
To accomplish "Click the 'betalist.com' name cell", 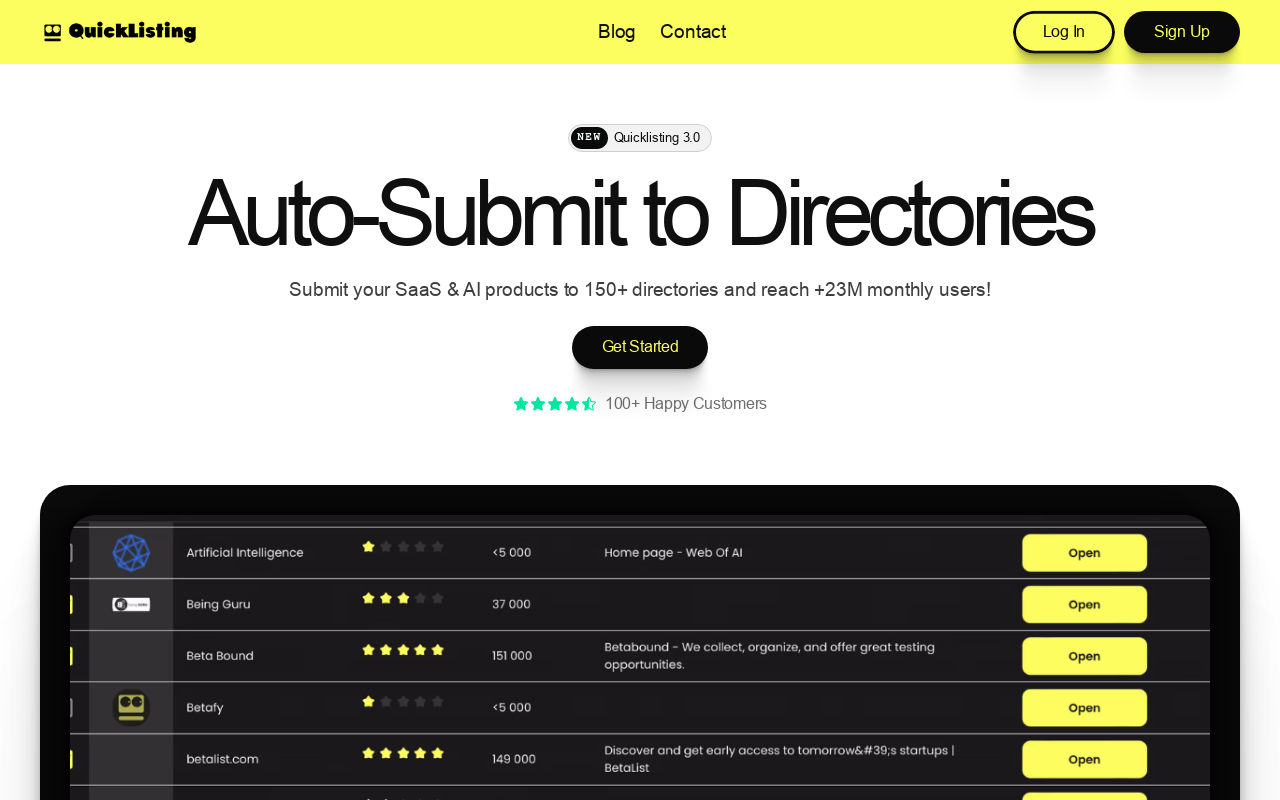I will point(222,759).
